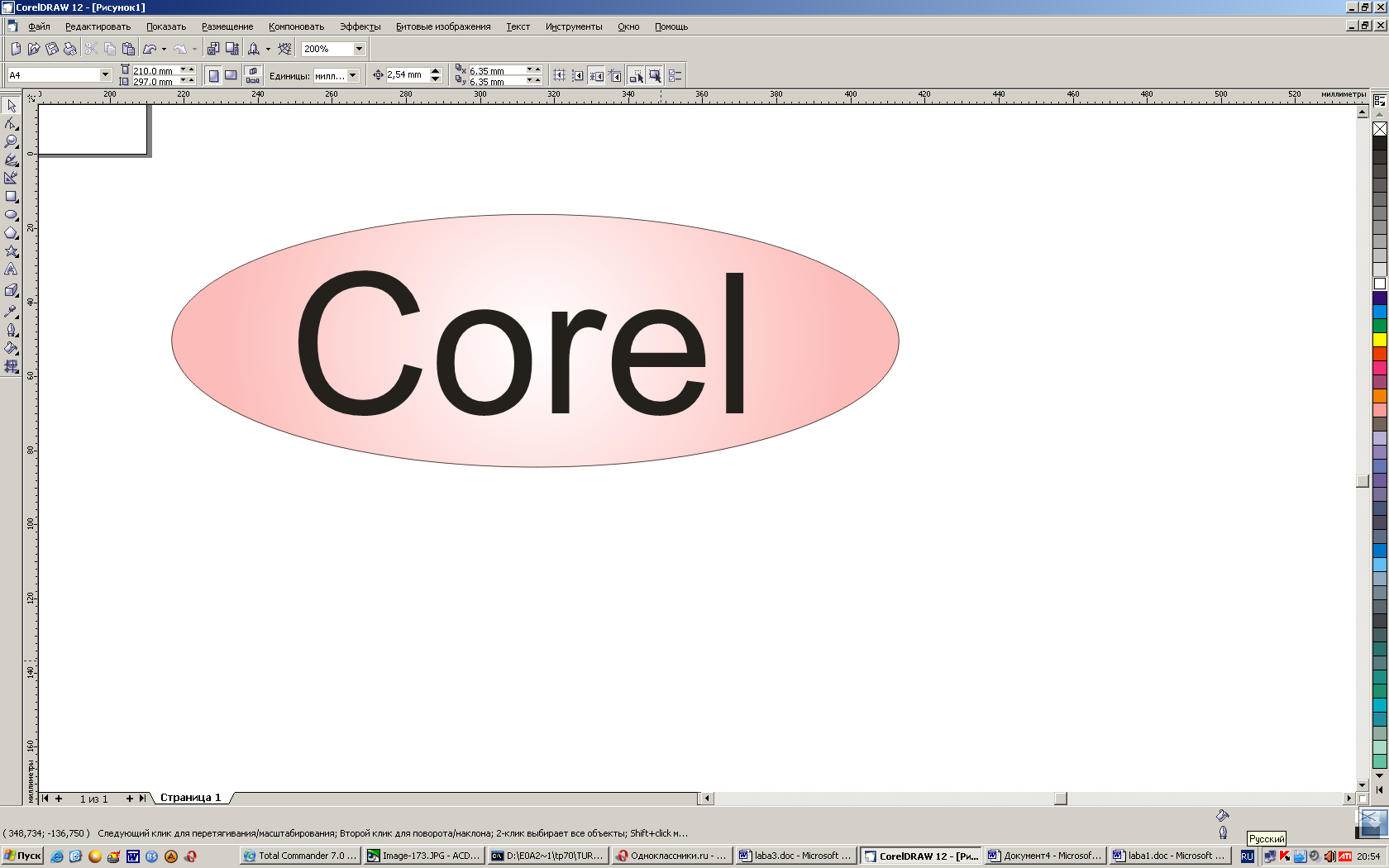Screen dimensions: 1389x868
Task: Increase the page width 210.0 mm value
Action: [x=192, y=69]
